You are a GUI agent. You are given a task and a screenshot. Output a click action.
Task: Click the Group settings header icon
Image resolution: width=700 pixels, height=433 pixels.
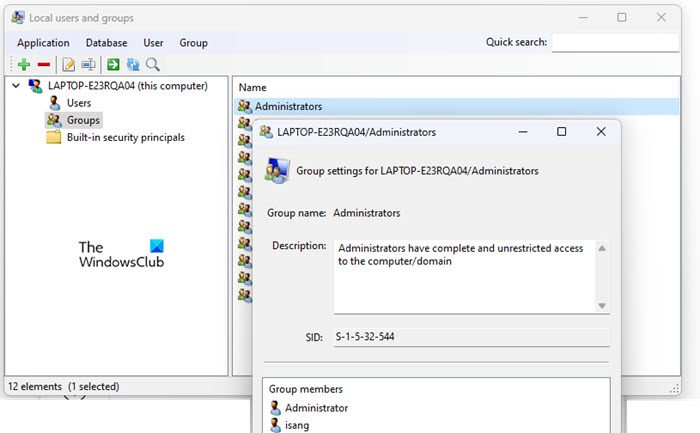click(x=277, y=171)
